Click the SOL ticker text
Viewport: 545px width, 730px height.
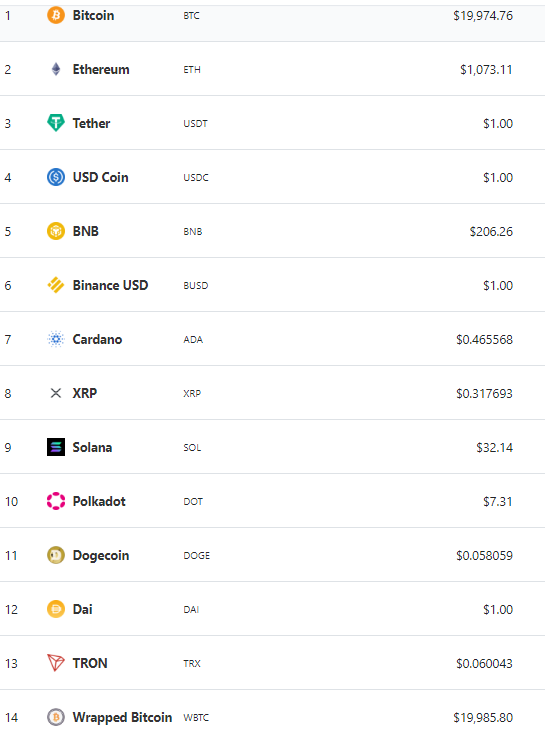[x=192, y=448]
